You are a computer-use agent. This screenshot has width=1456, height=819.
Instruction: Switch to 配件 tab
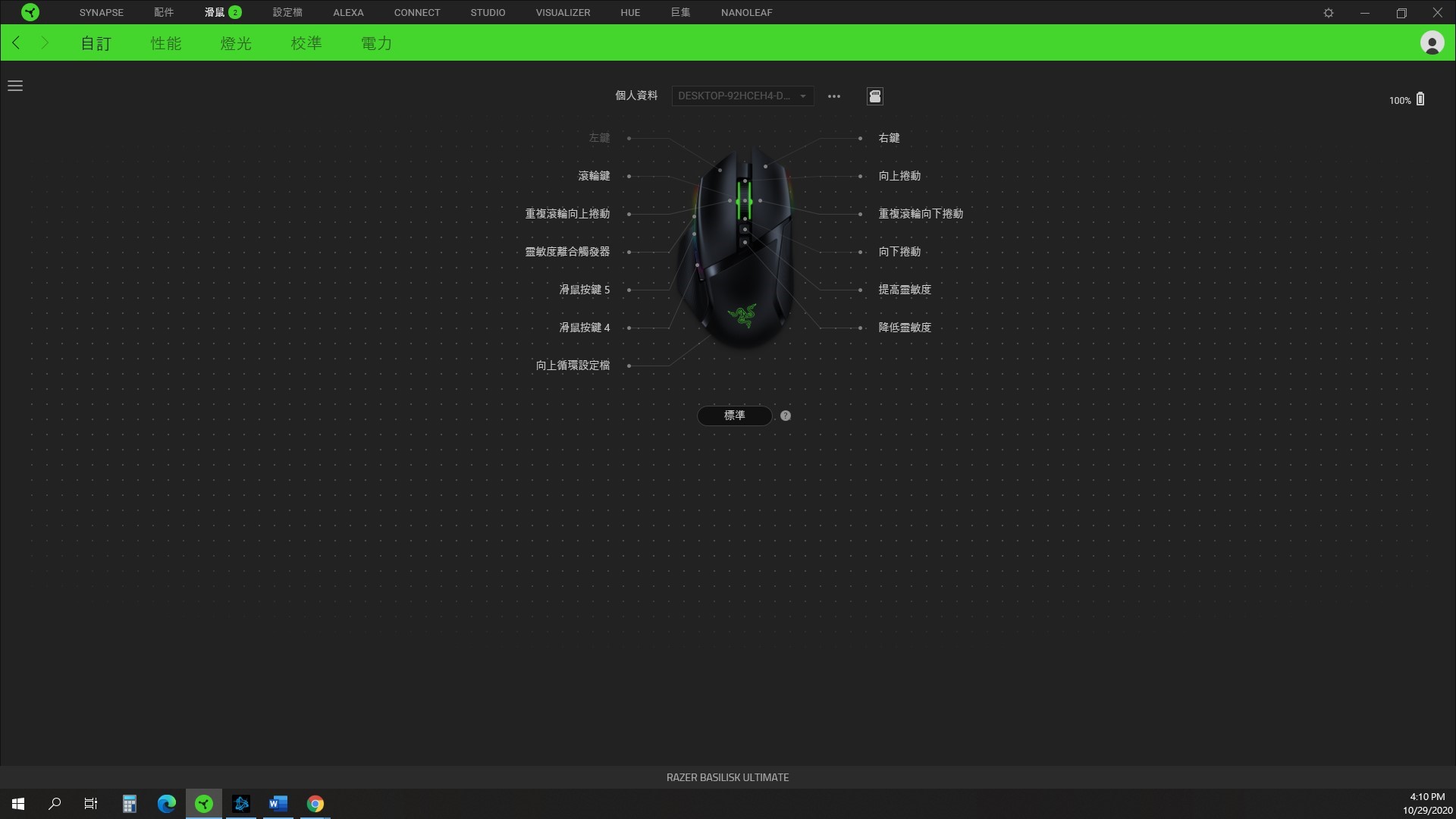tap(164, 13)
